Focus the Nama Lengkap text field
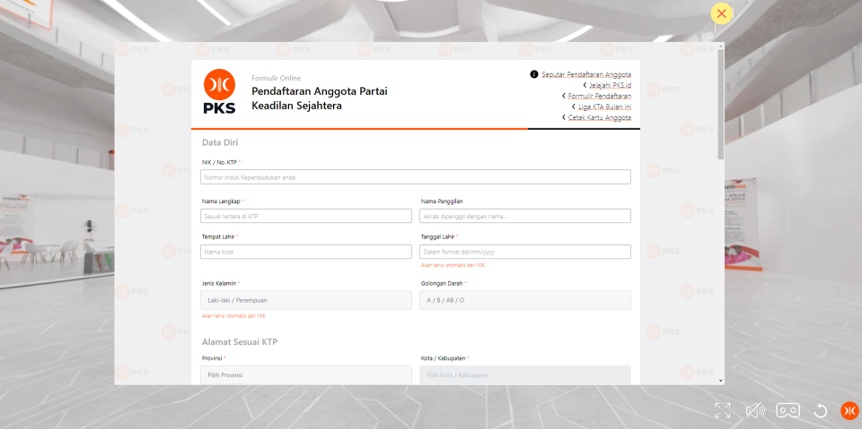The image size is (862, 429). click(x=306, y=216)
